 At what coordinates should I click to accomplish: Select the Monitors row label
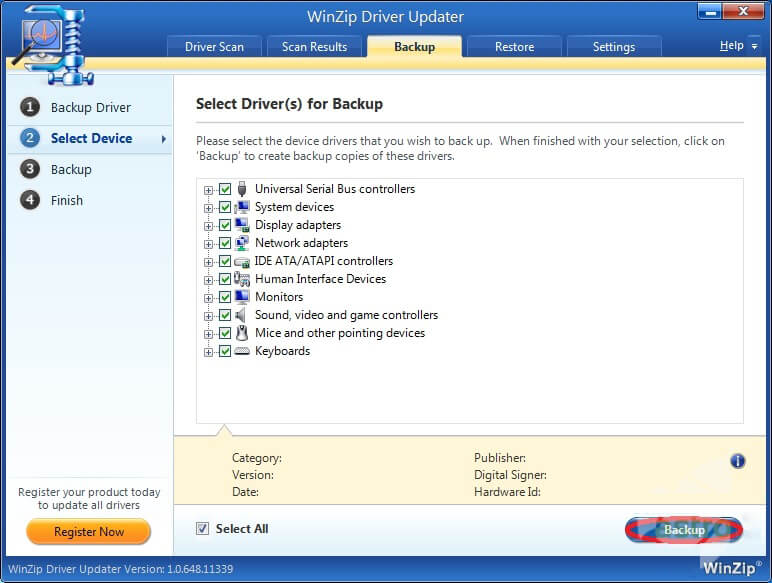pyautogui.click(x=279, y=297)
